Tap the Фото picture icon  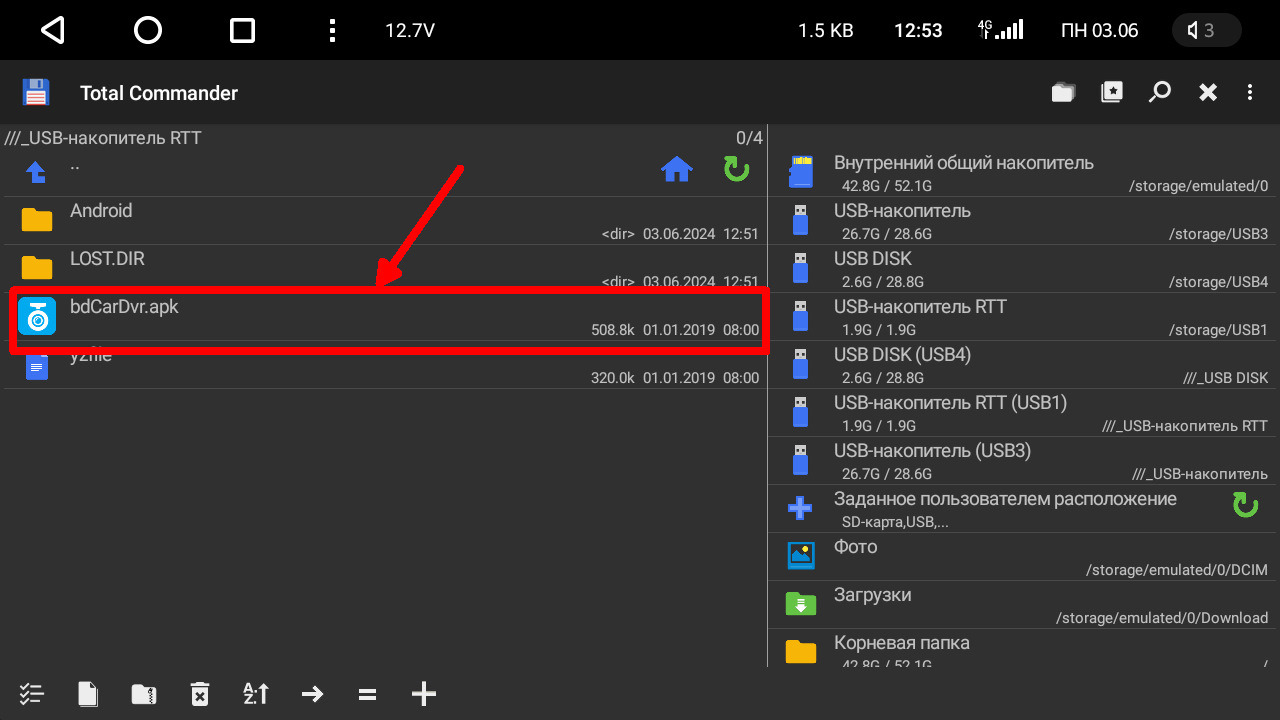801,555
